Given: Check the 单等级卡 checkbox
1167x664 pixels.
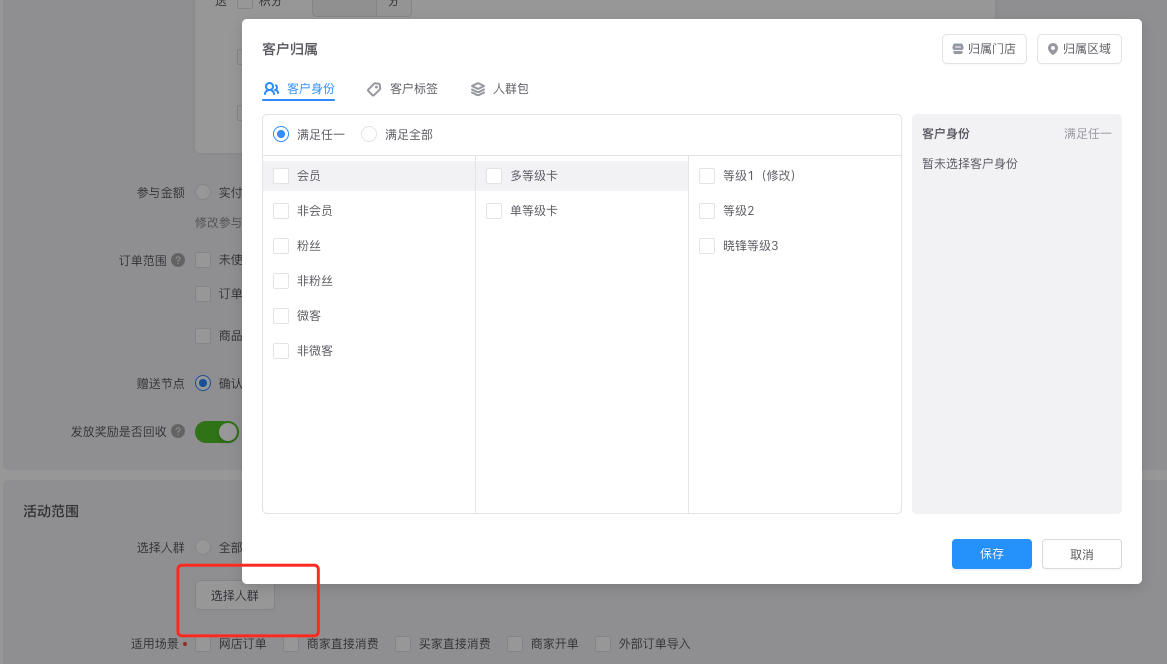Looking at the screenshot, I should click(x=494, y=211).
